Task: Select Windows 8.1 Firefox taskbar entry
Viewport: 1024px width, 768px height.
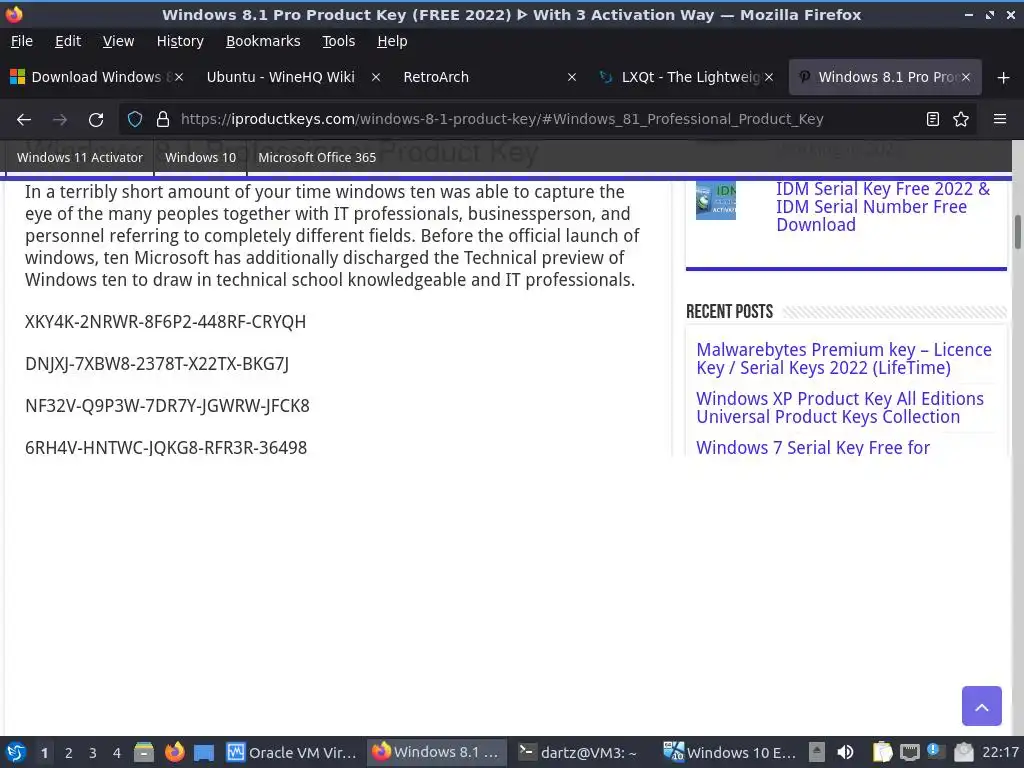Action: [x=436, y=752]
